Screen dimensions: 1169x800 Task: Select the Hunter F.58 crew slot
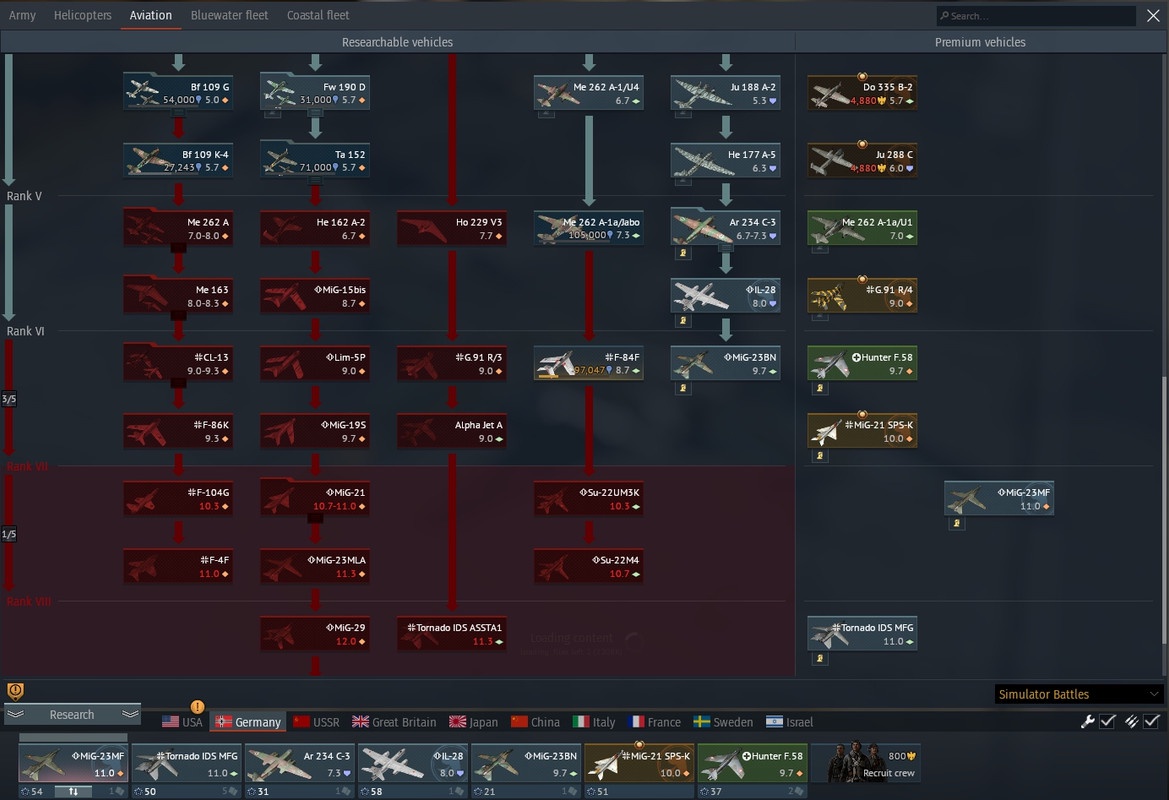coord(752,763)
